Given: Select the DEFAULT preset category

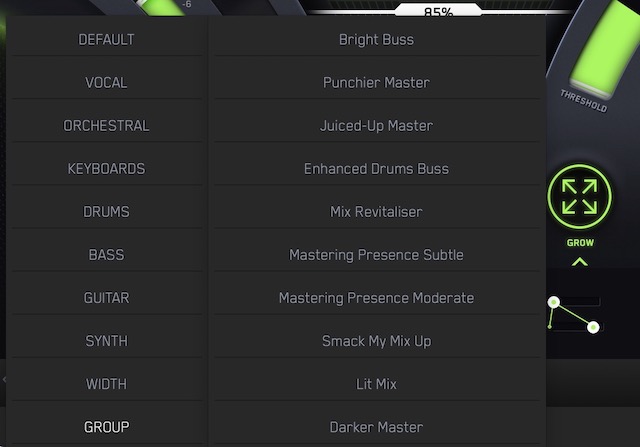Looking at the screenshot, I should coord(106,40).
